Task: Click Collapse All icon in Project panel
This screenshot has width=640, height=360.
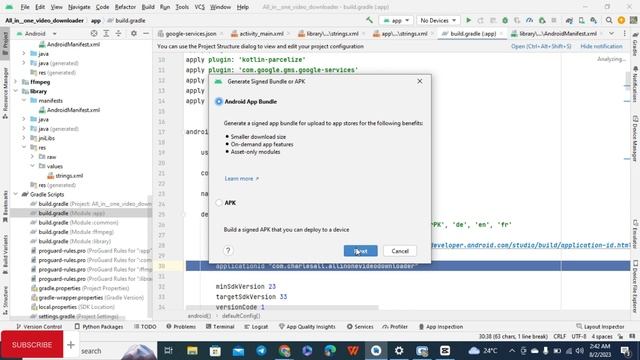Action: click(118, 33)
